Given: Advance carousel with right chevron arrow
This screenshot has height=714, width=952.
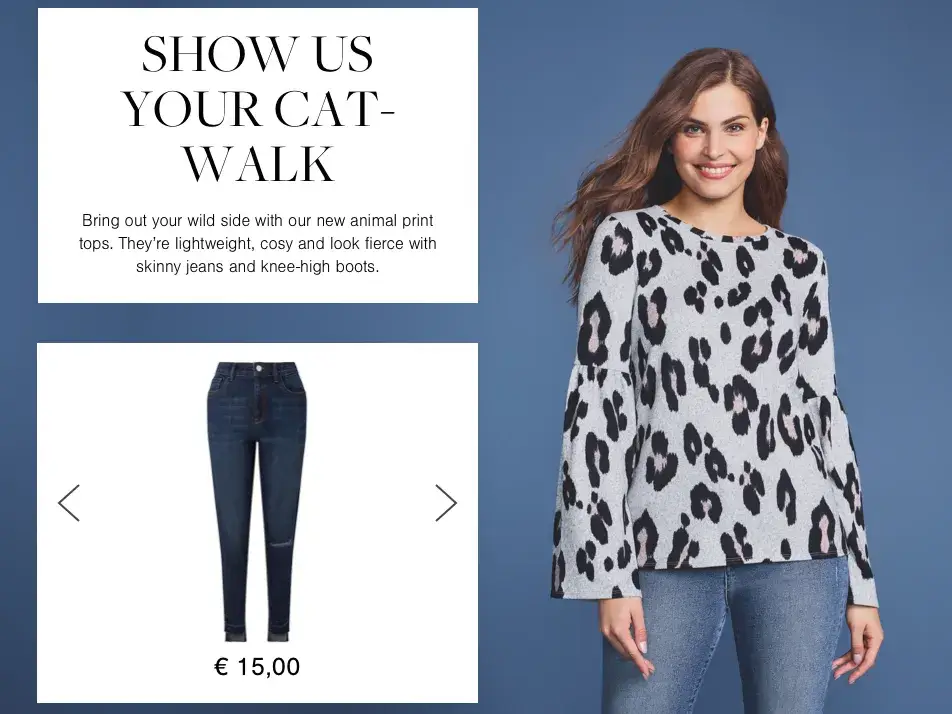Looking at the screenshot, I should (446, 503).
